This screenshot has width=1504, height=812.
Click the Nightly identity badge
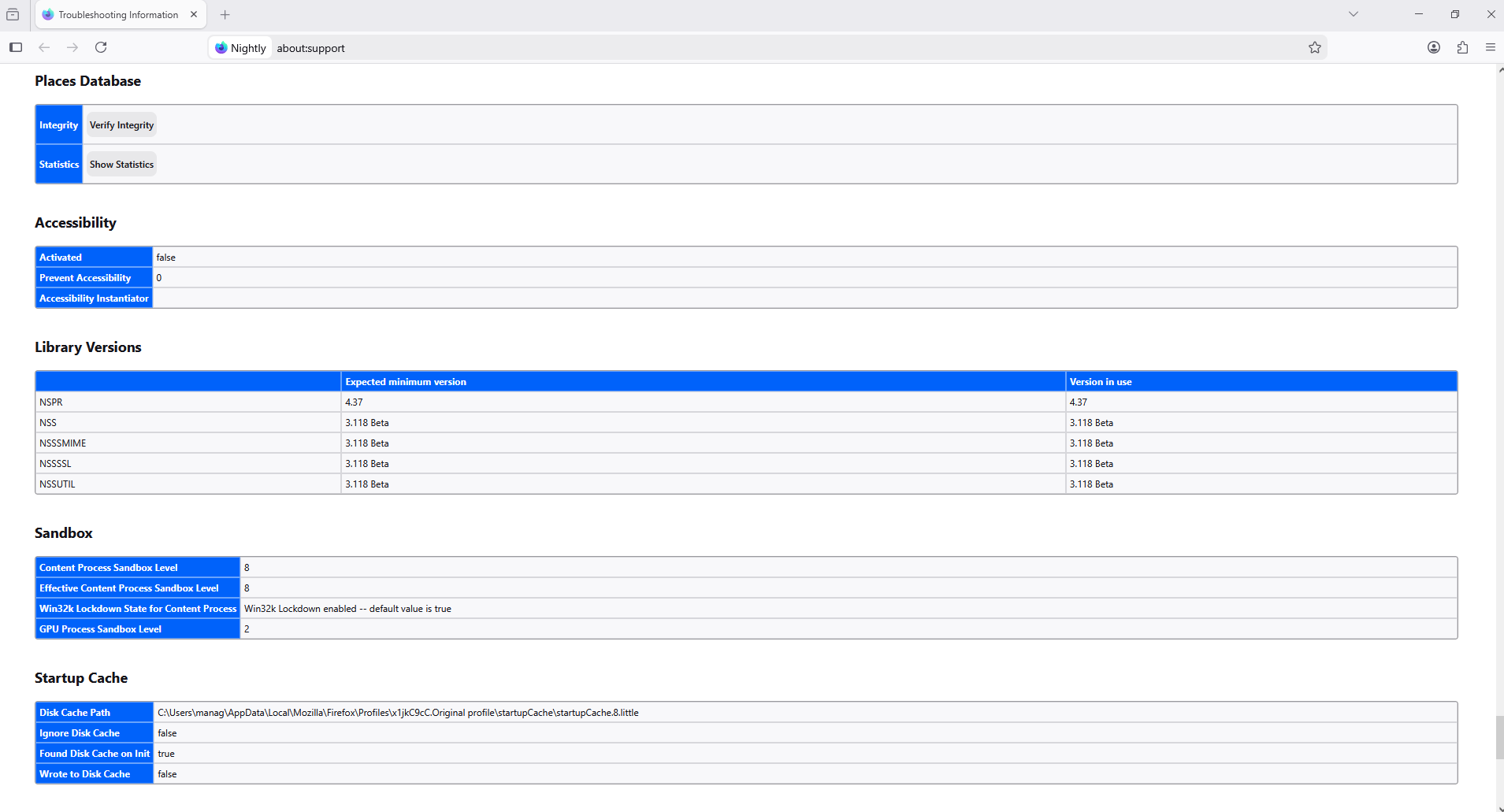point(241,48)
